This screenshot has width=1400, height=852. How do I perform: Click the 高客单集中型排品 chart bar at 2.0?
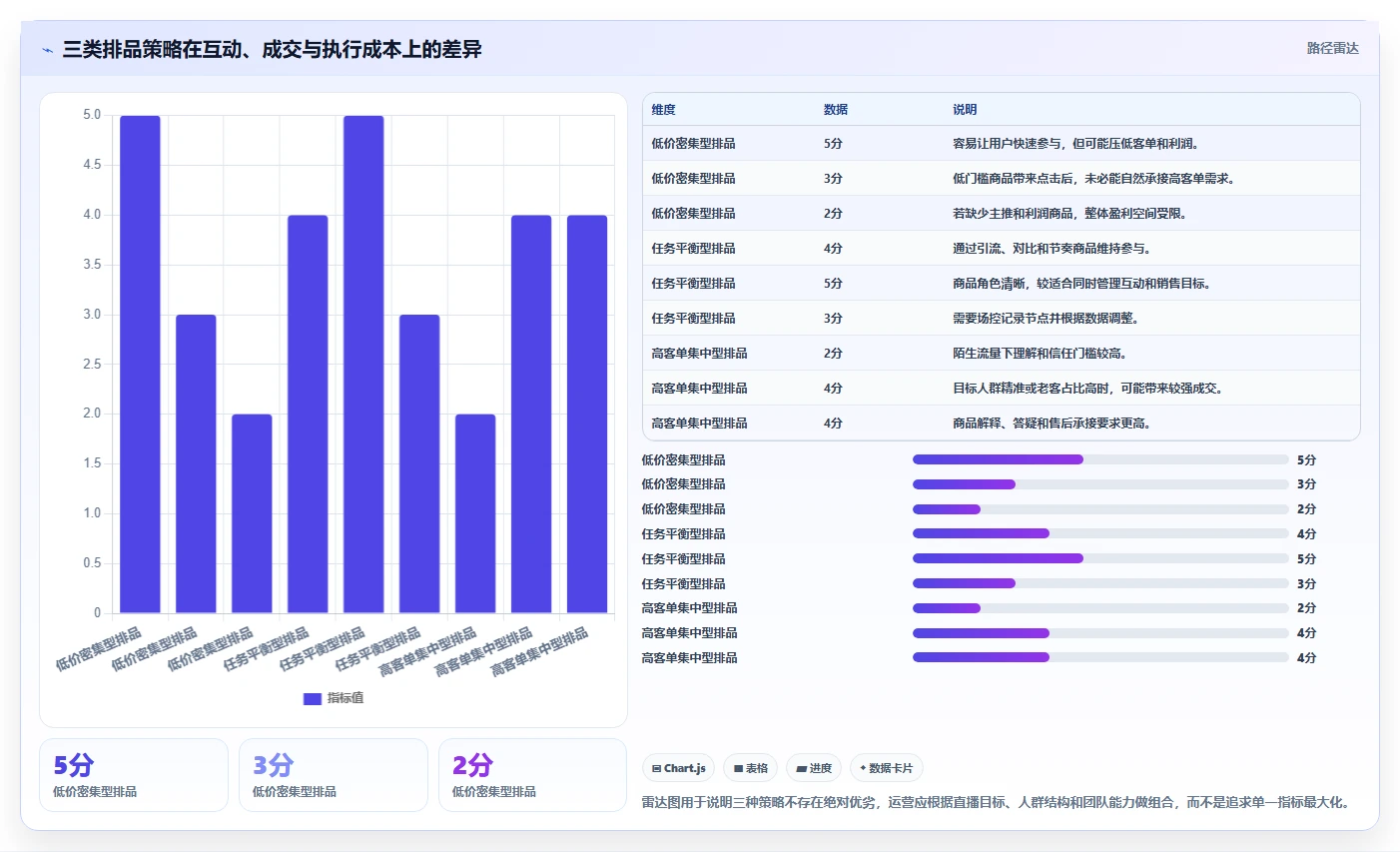coord(475,513)
